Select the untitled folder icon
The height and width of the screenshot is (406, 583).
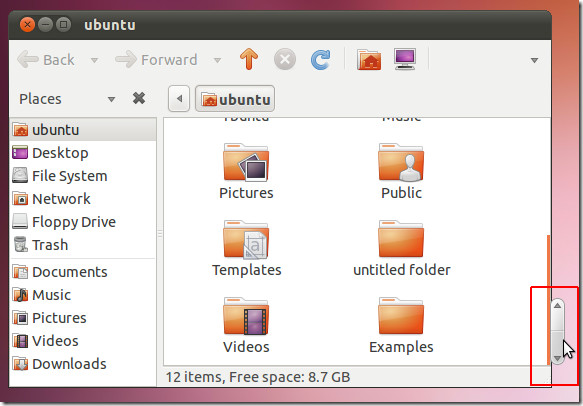(x=401, y=239)
